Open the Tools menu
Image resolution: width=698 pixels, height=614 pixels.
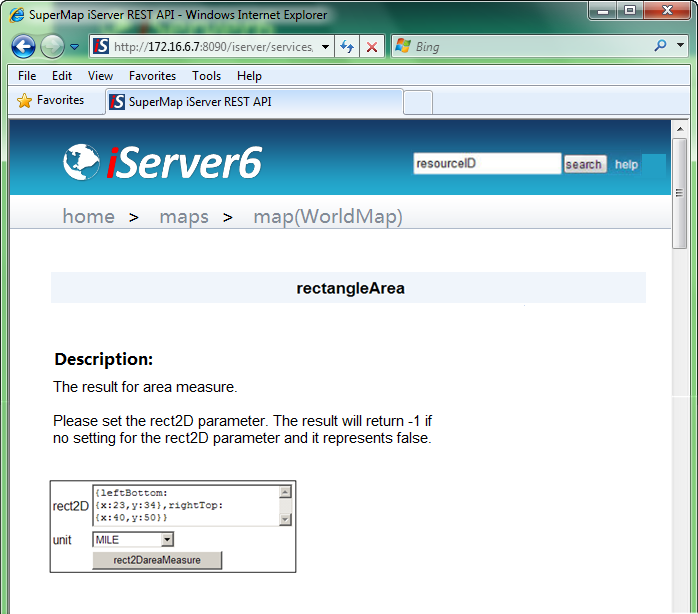pyautogui.click(x=206, y=76)
